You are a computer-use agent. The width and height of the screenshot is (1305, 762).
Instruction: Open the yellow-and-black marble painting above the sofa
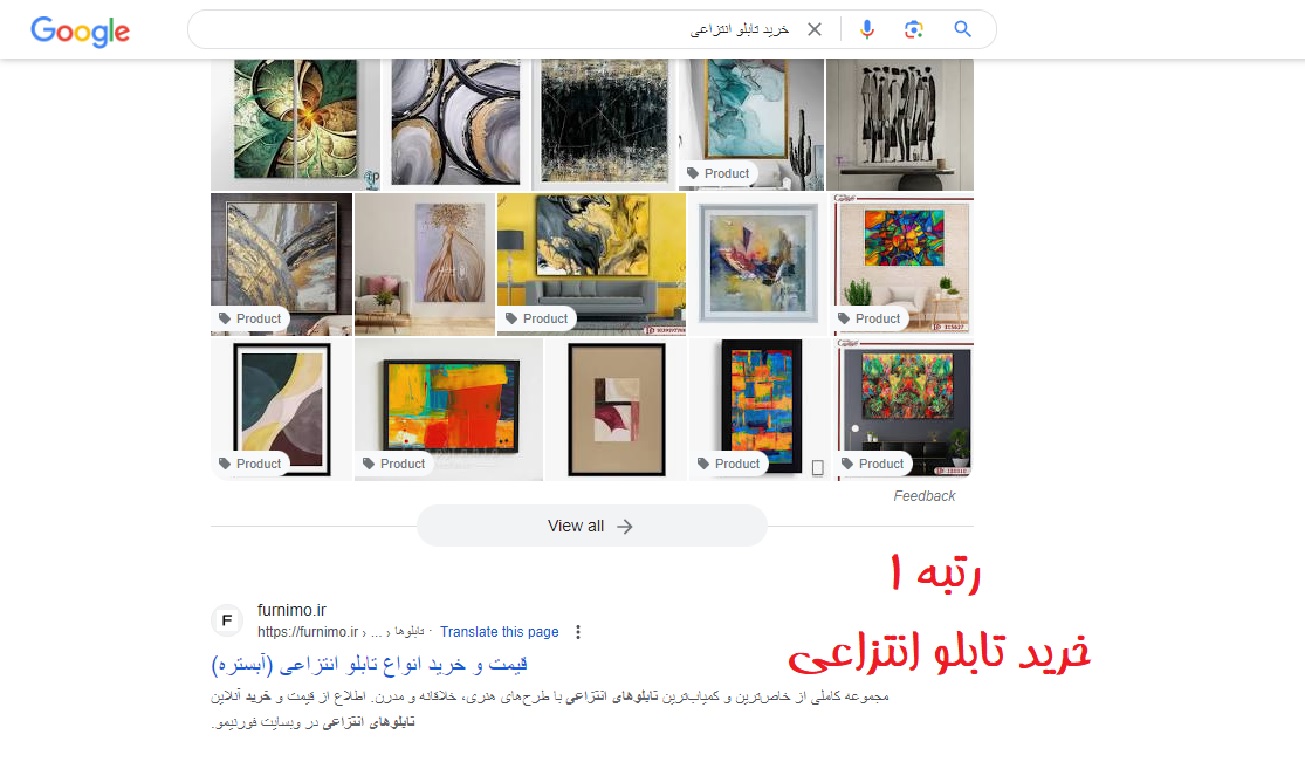pos(591,264)
